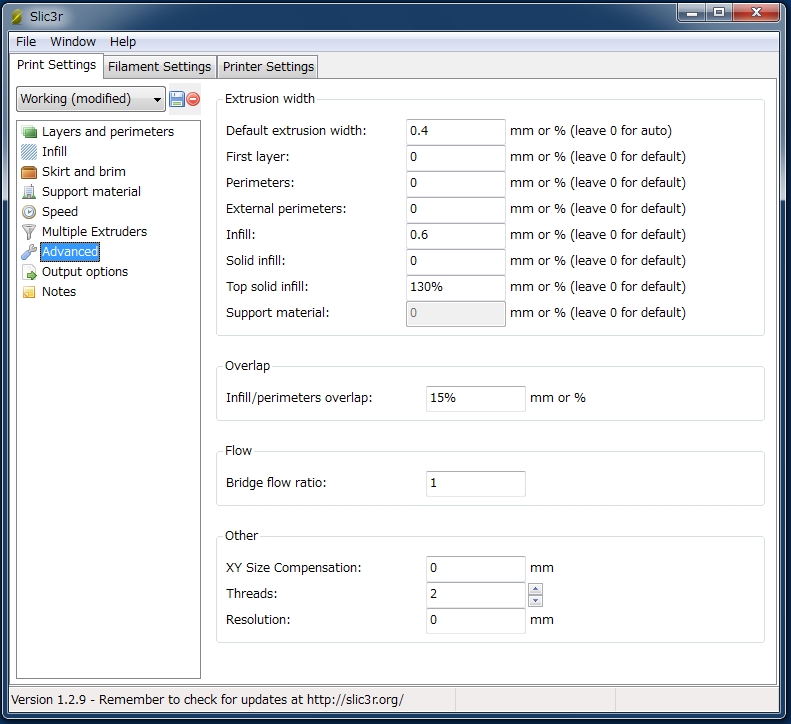
Task: Minimize the Slic3r window
Action: coord(692,14)
